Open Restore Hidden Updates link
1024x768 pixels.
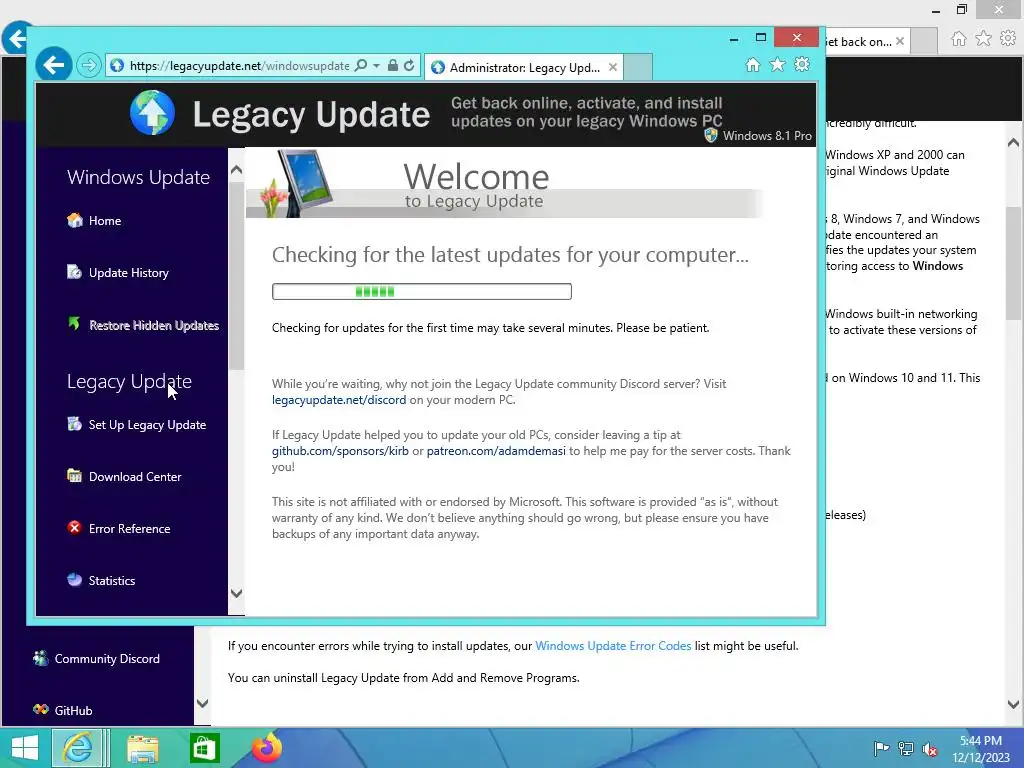[x=154, y=325]
